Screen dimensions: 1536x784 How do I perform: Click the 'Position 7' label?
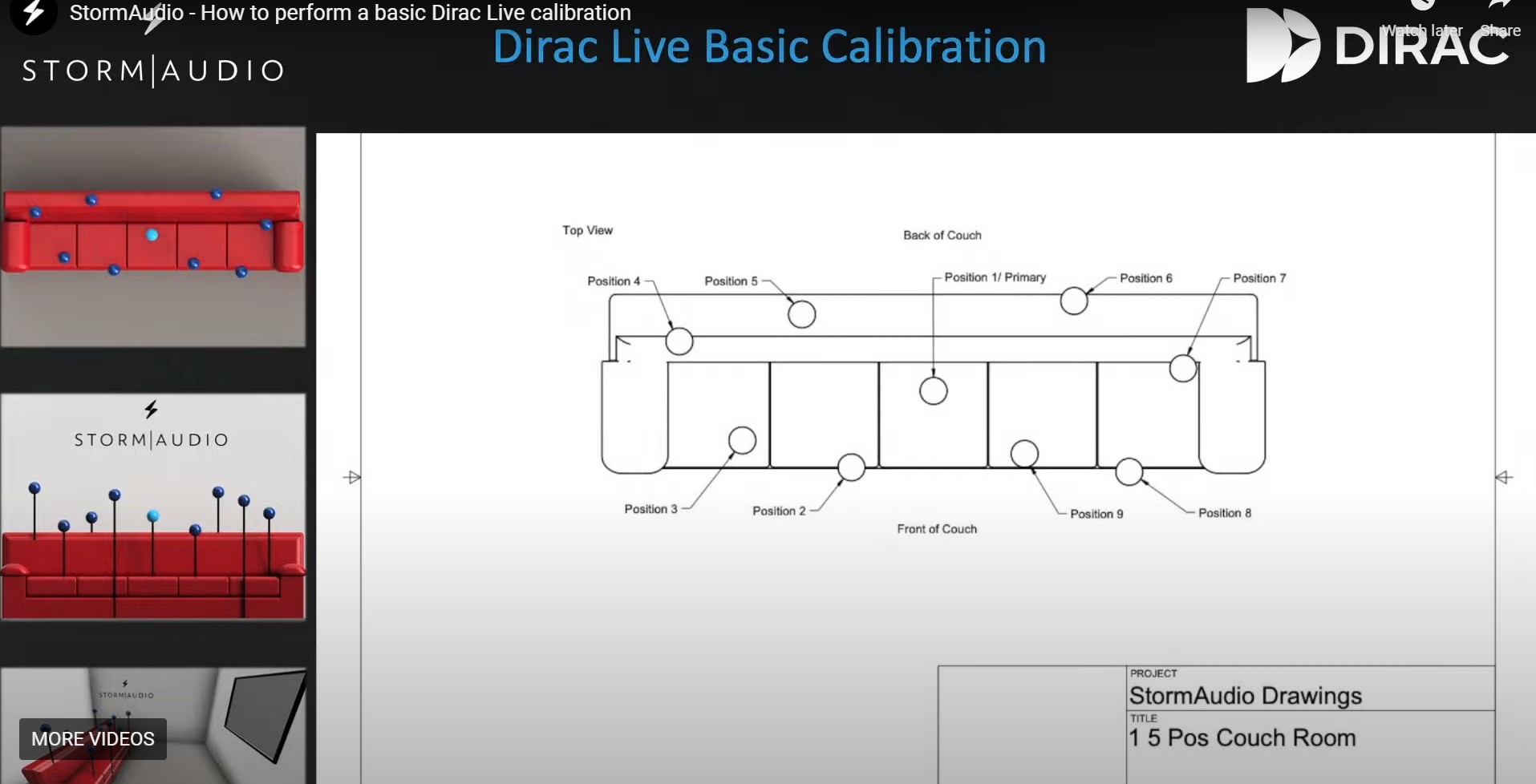[1259, 278]
